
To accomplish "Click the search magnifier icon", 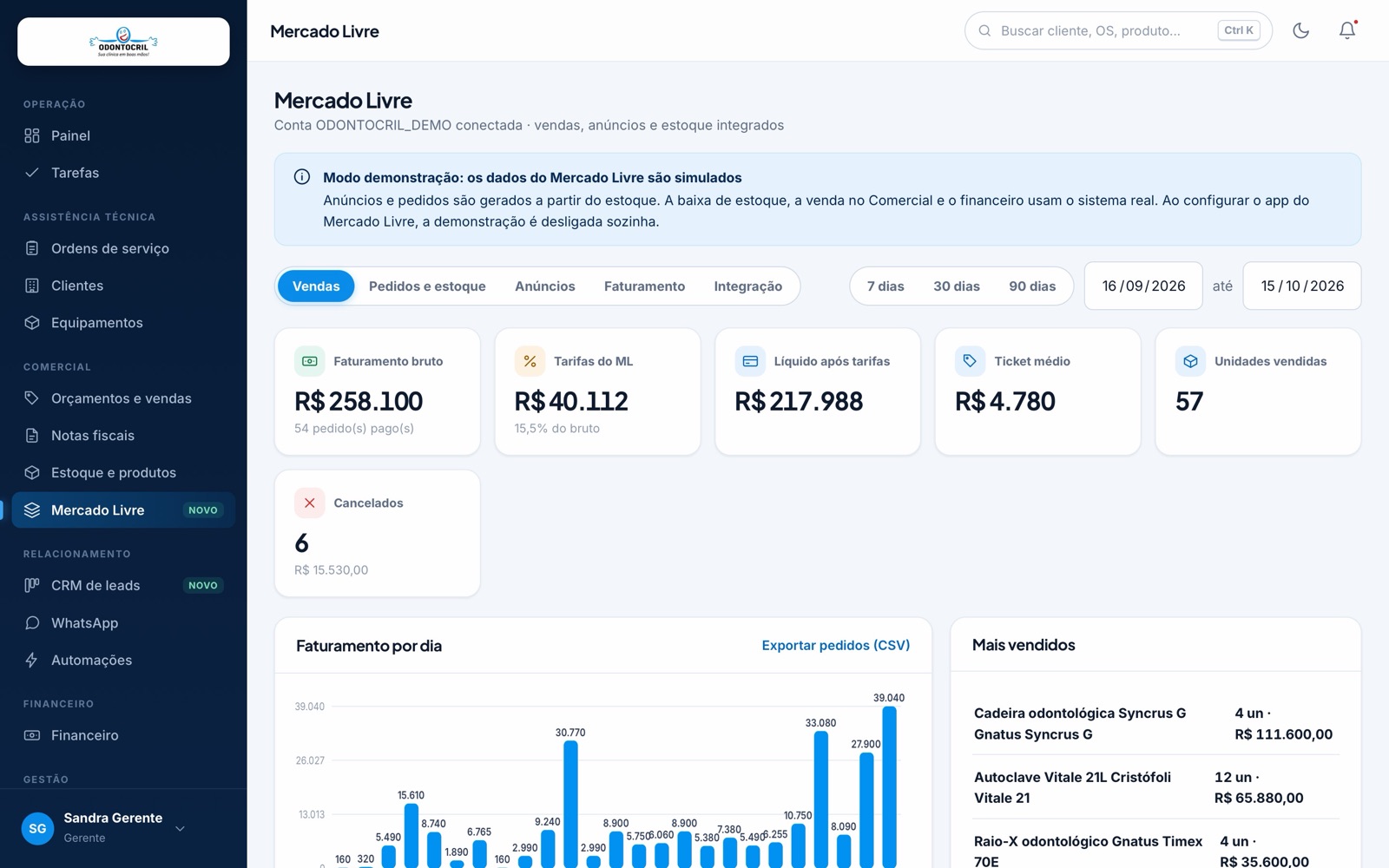I will pyautogui.click(x=984, y=30).
